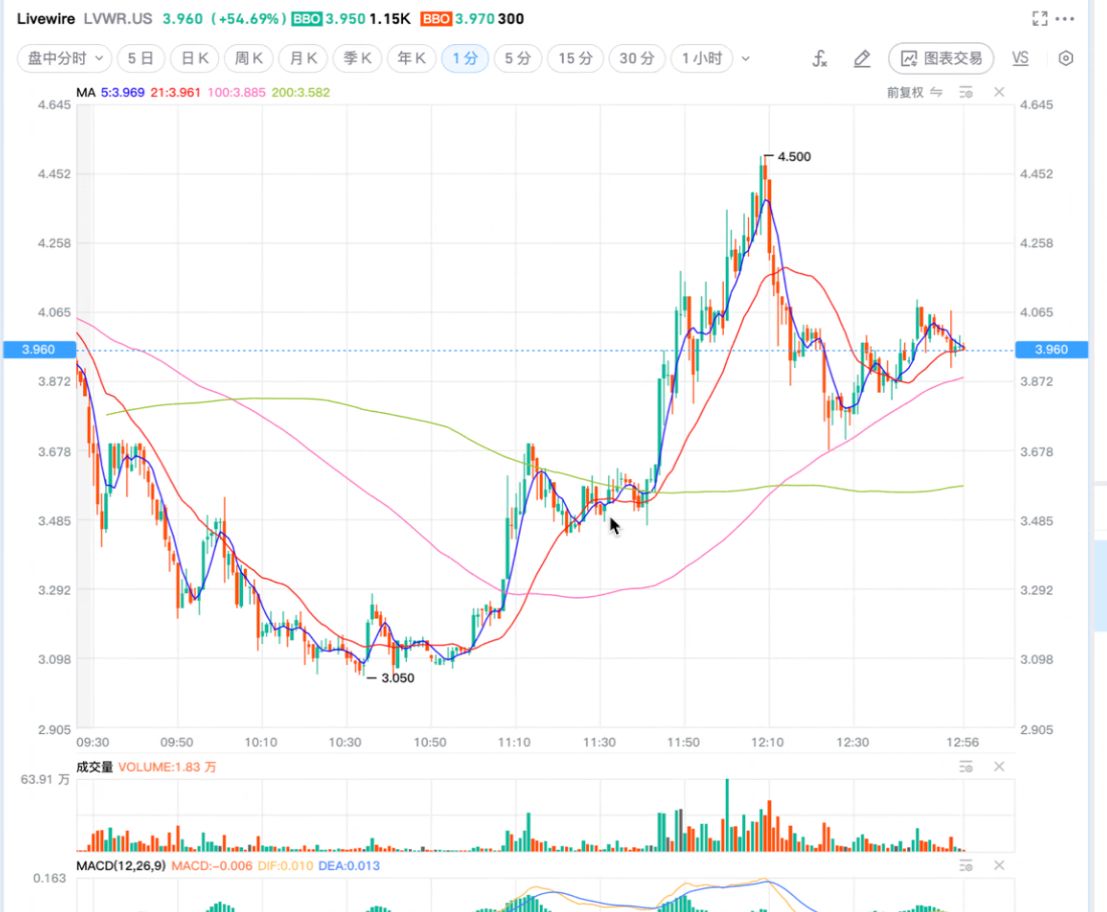Viewport: 1107px width, 912px height.
Task: Select the 5 分 timeframe tab
Action: [517, 58]
